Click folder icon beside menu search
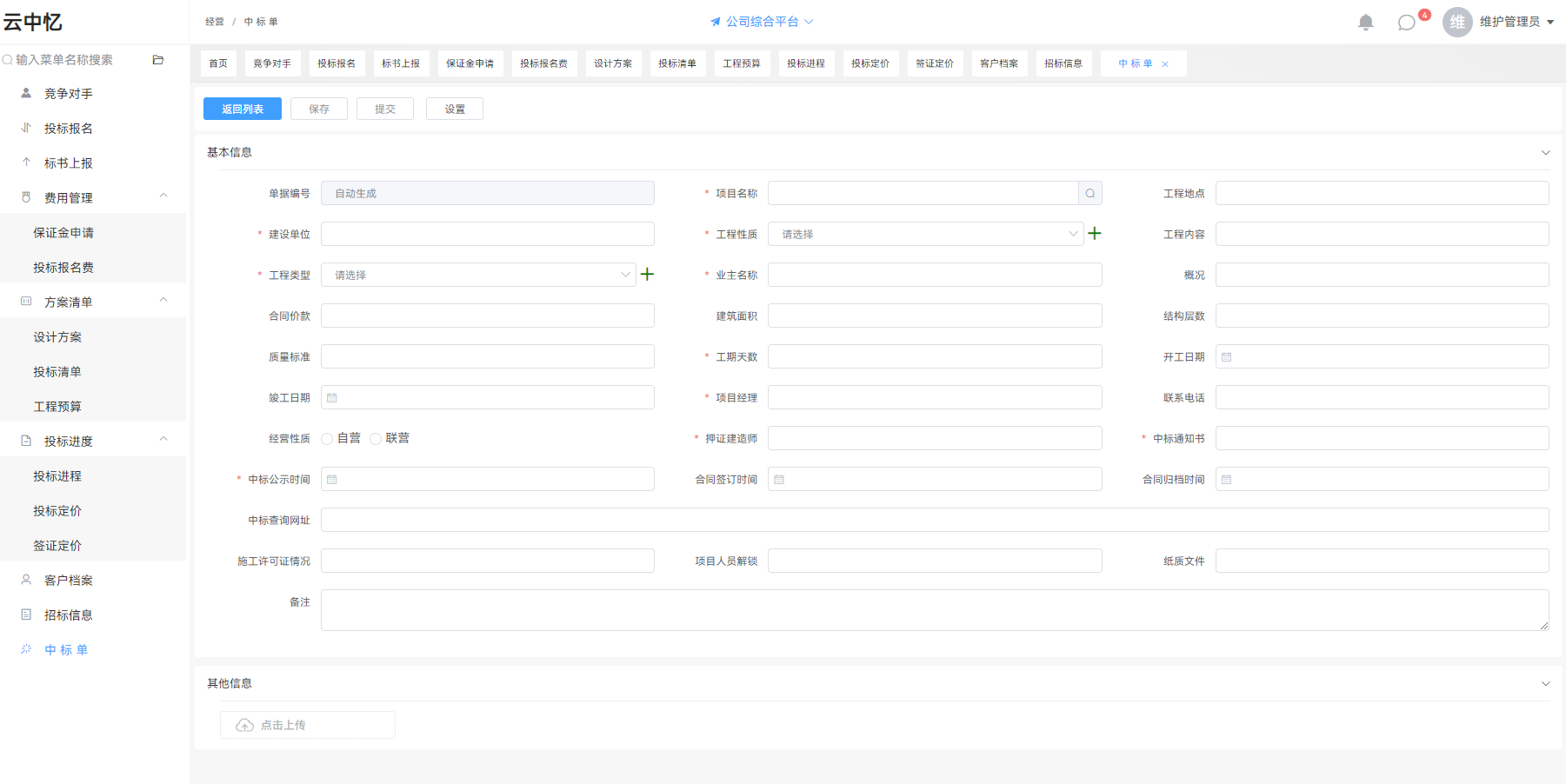1566x784 pixels. pos(158,60)
